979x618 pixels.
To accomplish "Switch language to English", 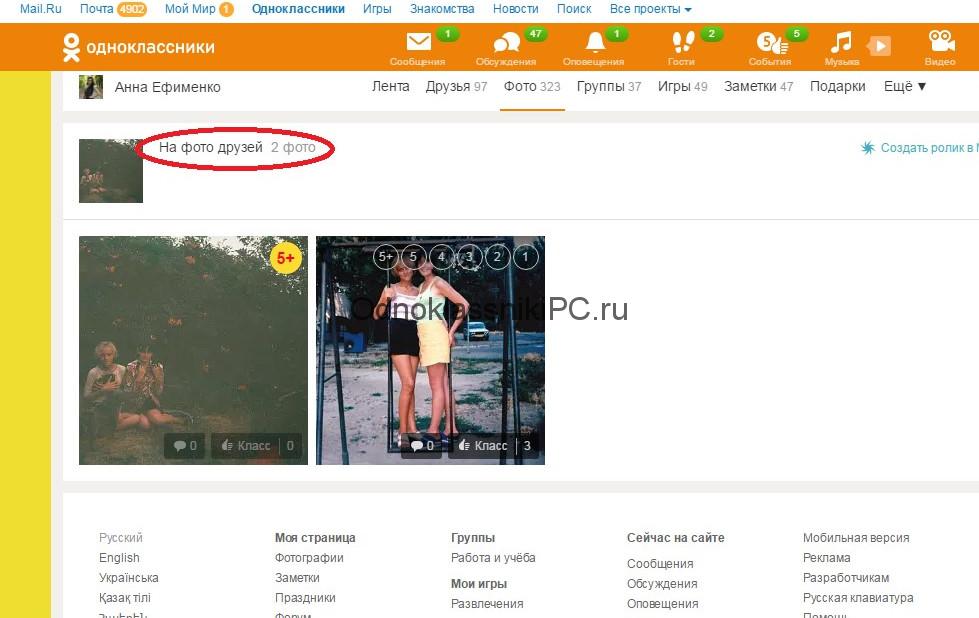I will [119, 557].
